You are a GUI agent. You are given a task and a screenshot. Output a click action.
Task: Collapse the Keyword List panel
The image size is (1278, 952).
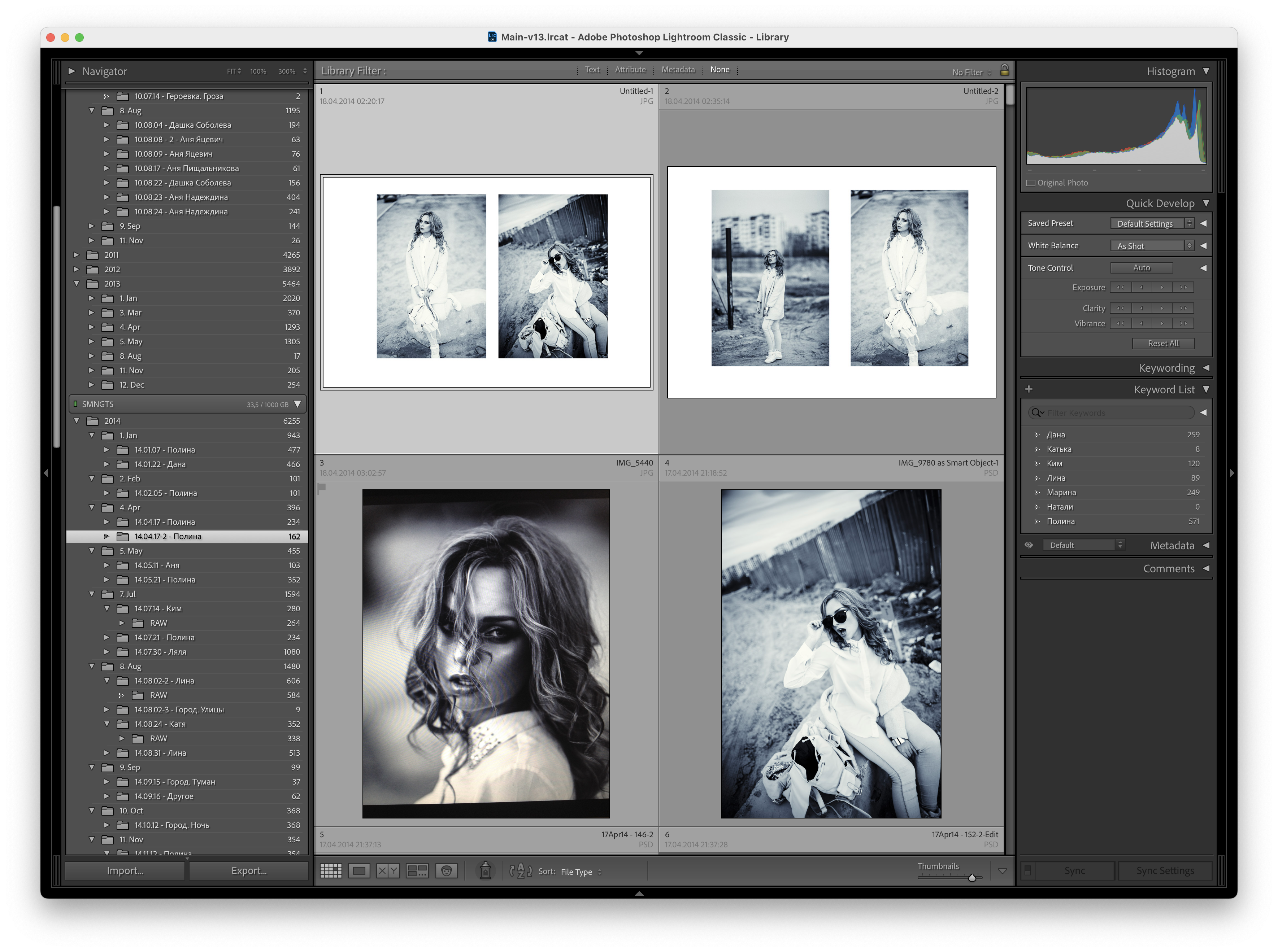(x=1206, y=389)
